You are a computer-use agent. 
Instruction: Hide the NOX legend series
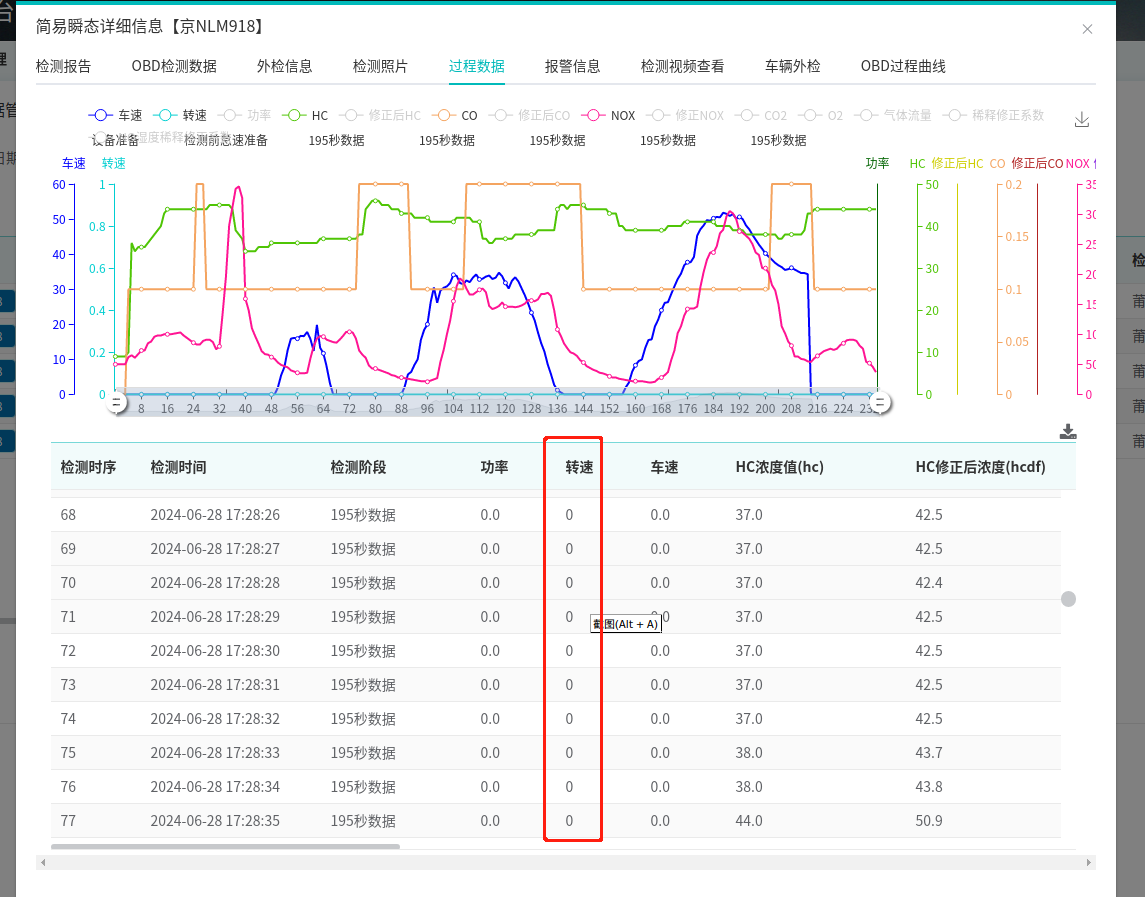[x=609, y=116]
